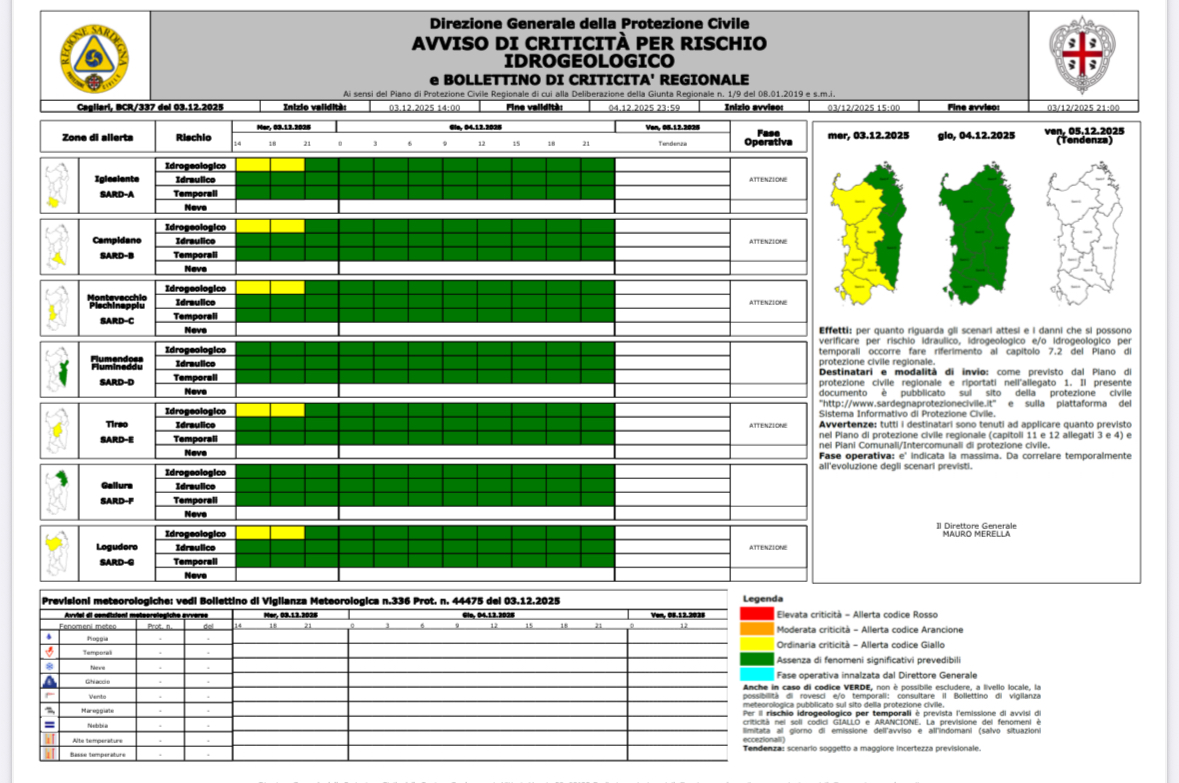
Task: Click the red Elevata criticità legend swatch
Action: click(x=756, y=614)
